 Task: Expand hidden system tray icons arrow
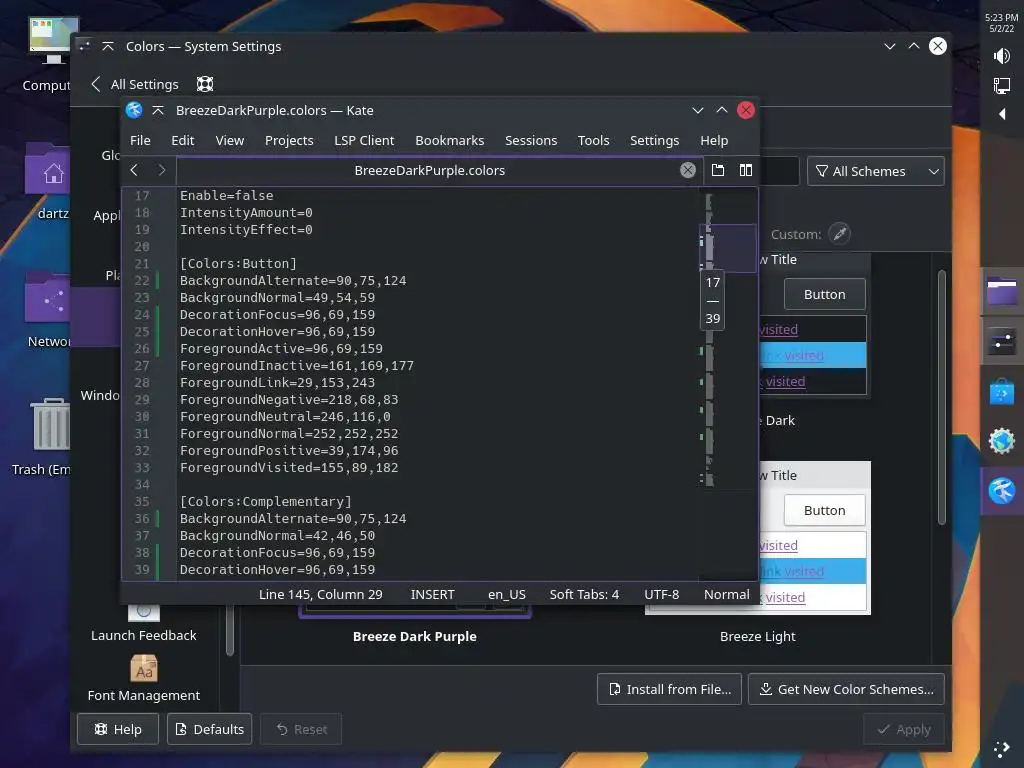click(1002, 114)
